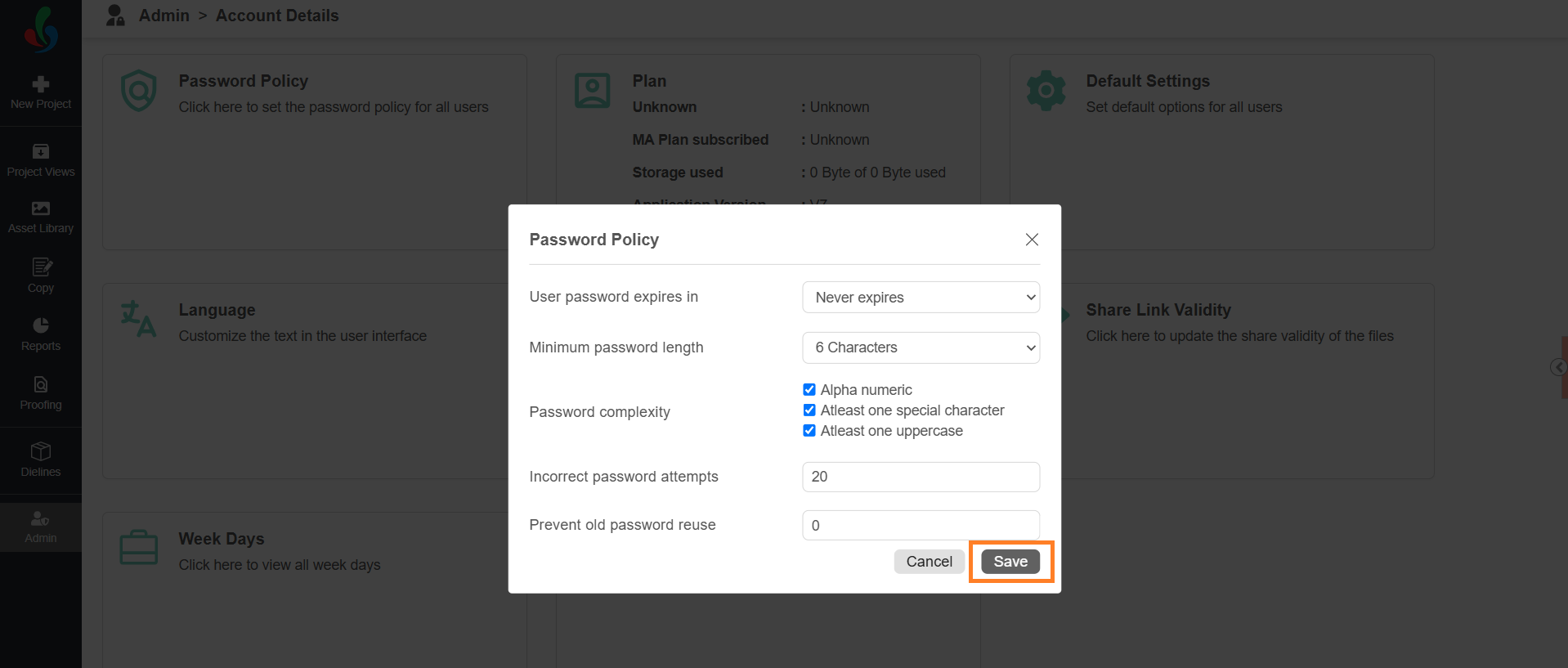Uncheck the Alpha numeric checkbox
1568x668 pixels.
[x=809, y=390]
